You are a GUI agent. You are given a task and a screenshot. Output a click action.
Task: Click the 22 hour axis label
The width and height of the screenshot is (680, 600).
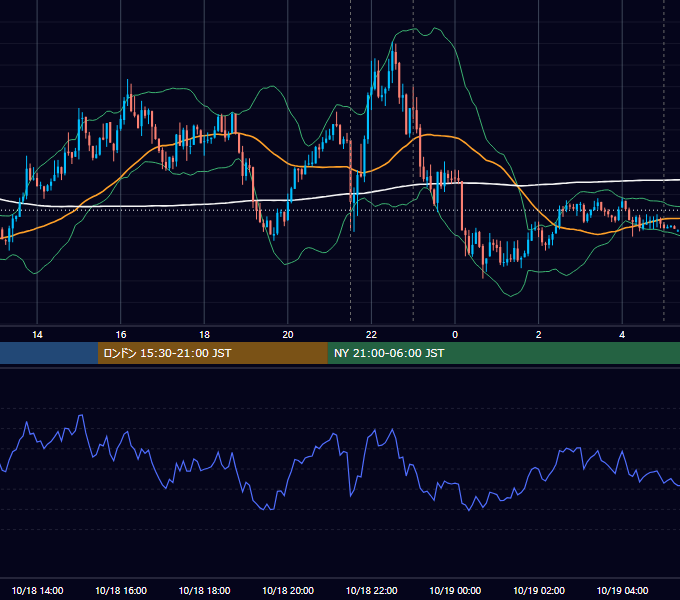pos(371,335)
